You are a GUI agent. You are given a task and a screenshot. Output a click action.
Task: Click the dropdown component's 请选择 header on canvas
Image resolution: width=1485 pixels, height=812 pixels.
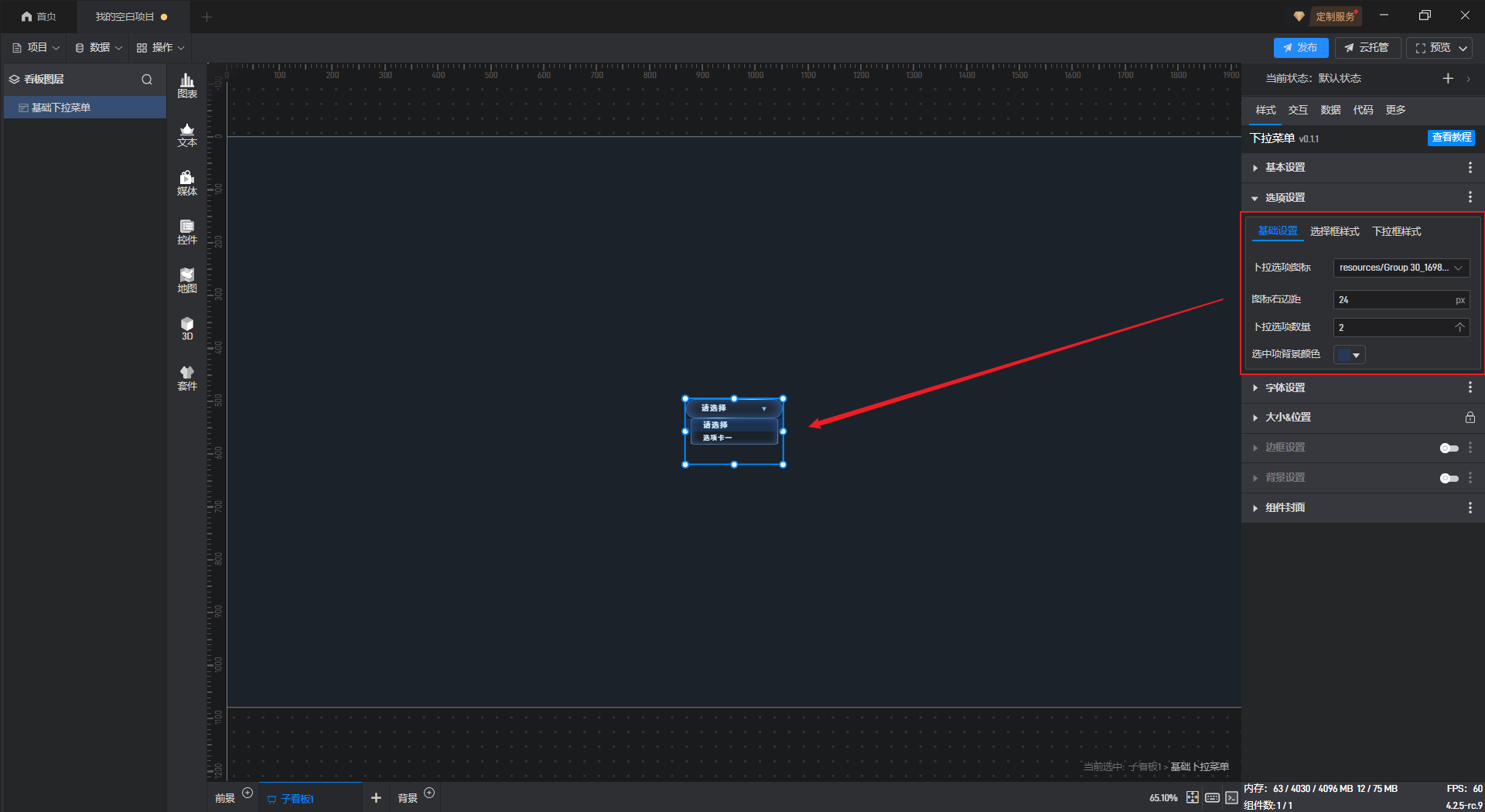[733, 408]
